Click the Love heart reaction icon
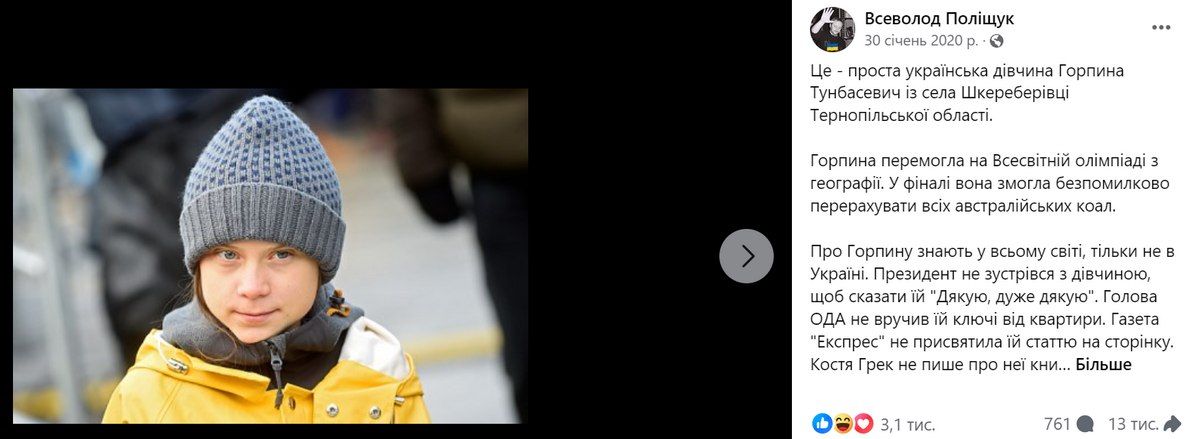The width and height of the screenshot is (1200, 439). click(x=864, y=424)
